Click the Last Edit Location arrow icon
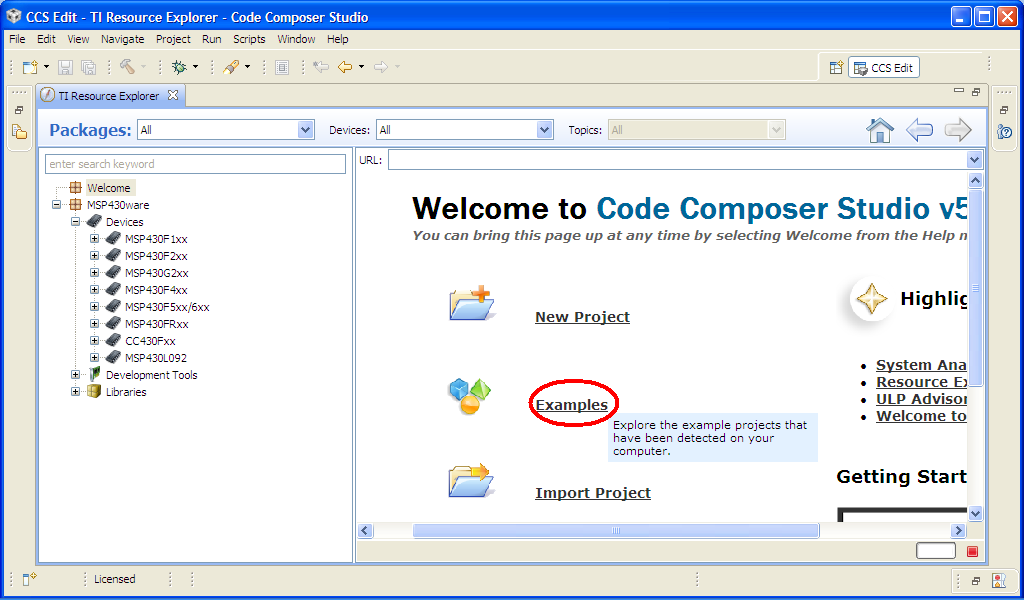1024x600 pixels. [x=321, y=67]
